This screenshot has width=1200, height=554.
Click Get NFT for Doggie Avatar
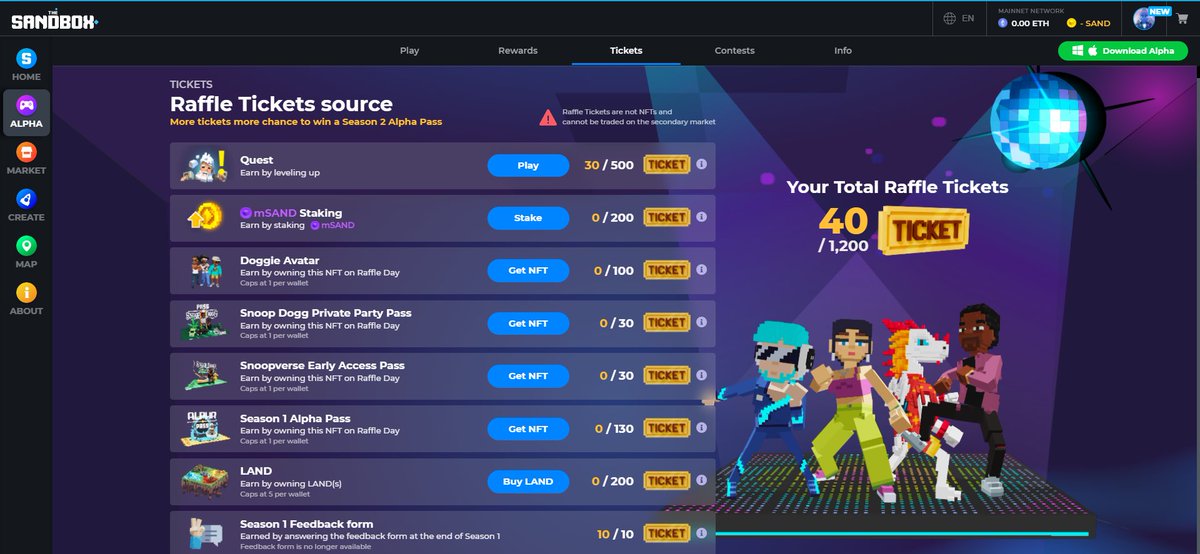point(528,270)
